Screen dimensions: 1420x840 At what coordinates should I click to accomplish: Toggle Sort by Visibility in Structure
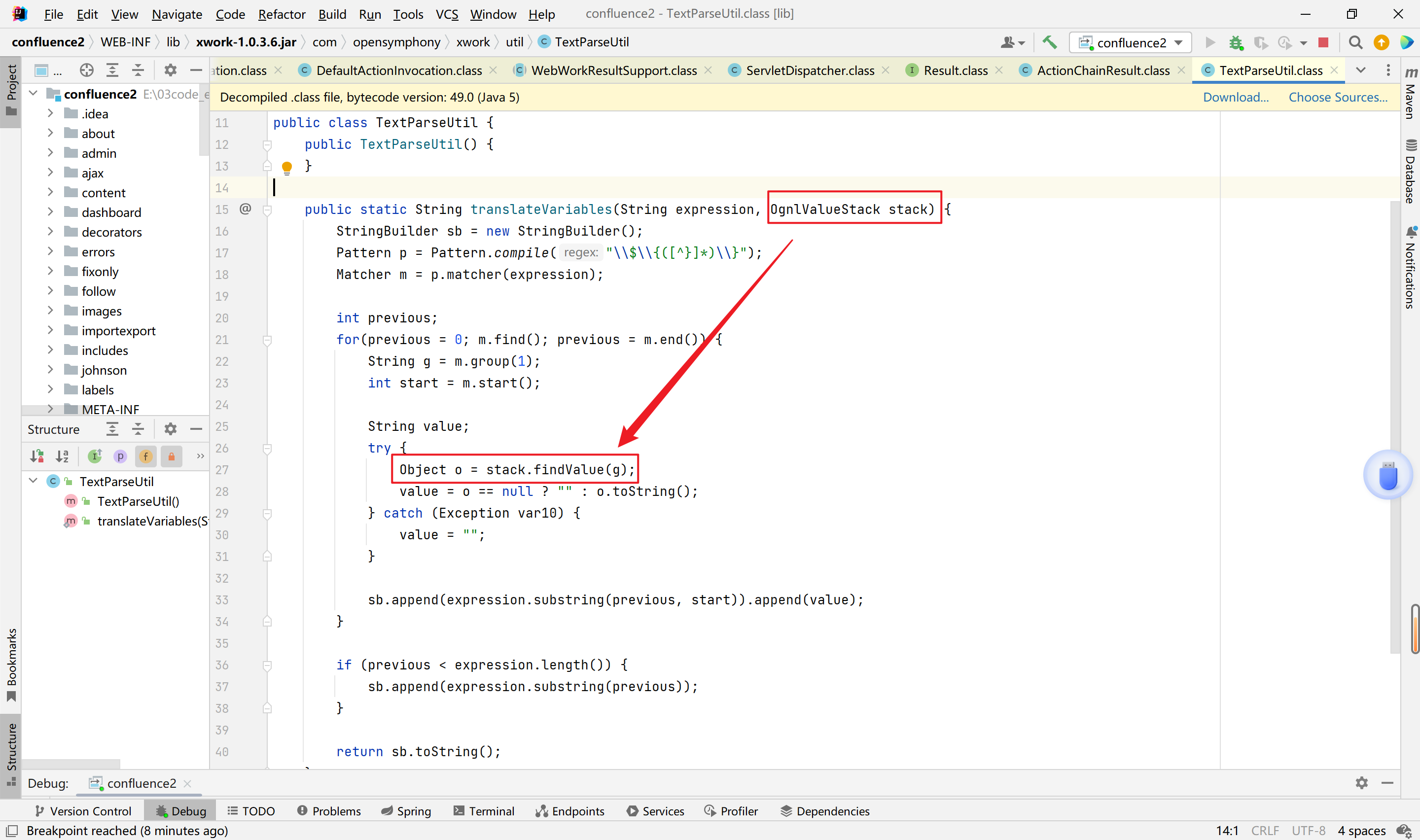[x=37, y=455]
